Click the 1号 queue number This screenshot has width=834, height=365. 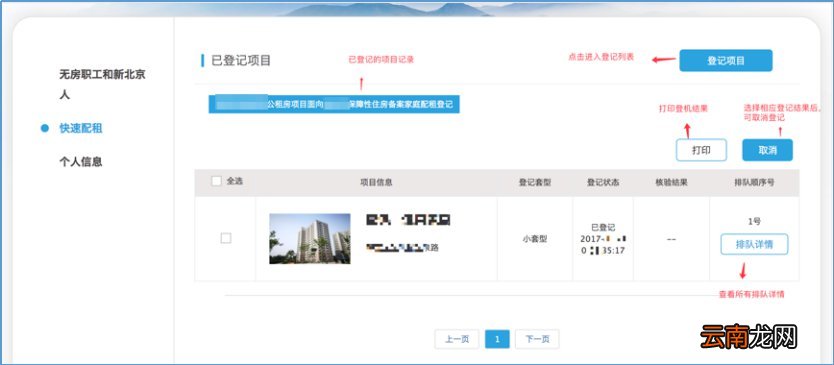tap(754, 221)
